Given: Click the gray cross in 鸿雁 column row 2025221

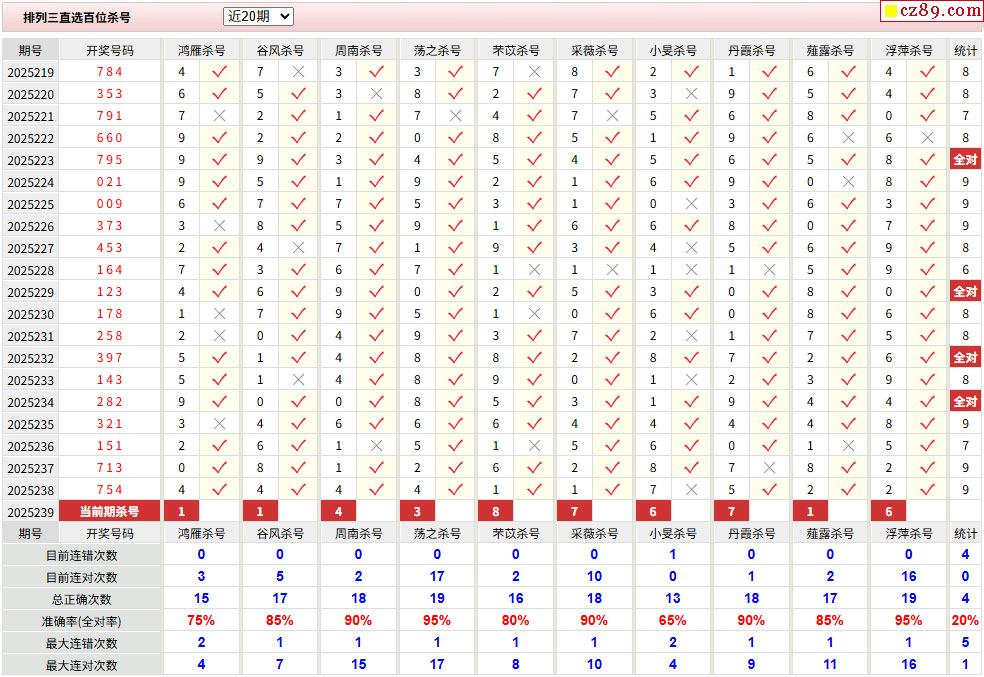Looking at the screenshot, I should (219, 116).
